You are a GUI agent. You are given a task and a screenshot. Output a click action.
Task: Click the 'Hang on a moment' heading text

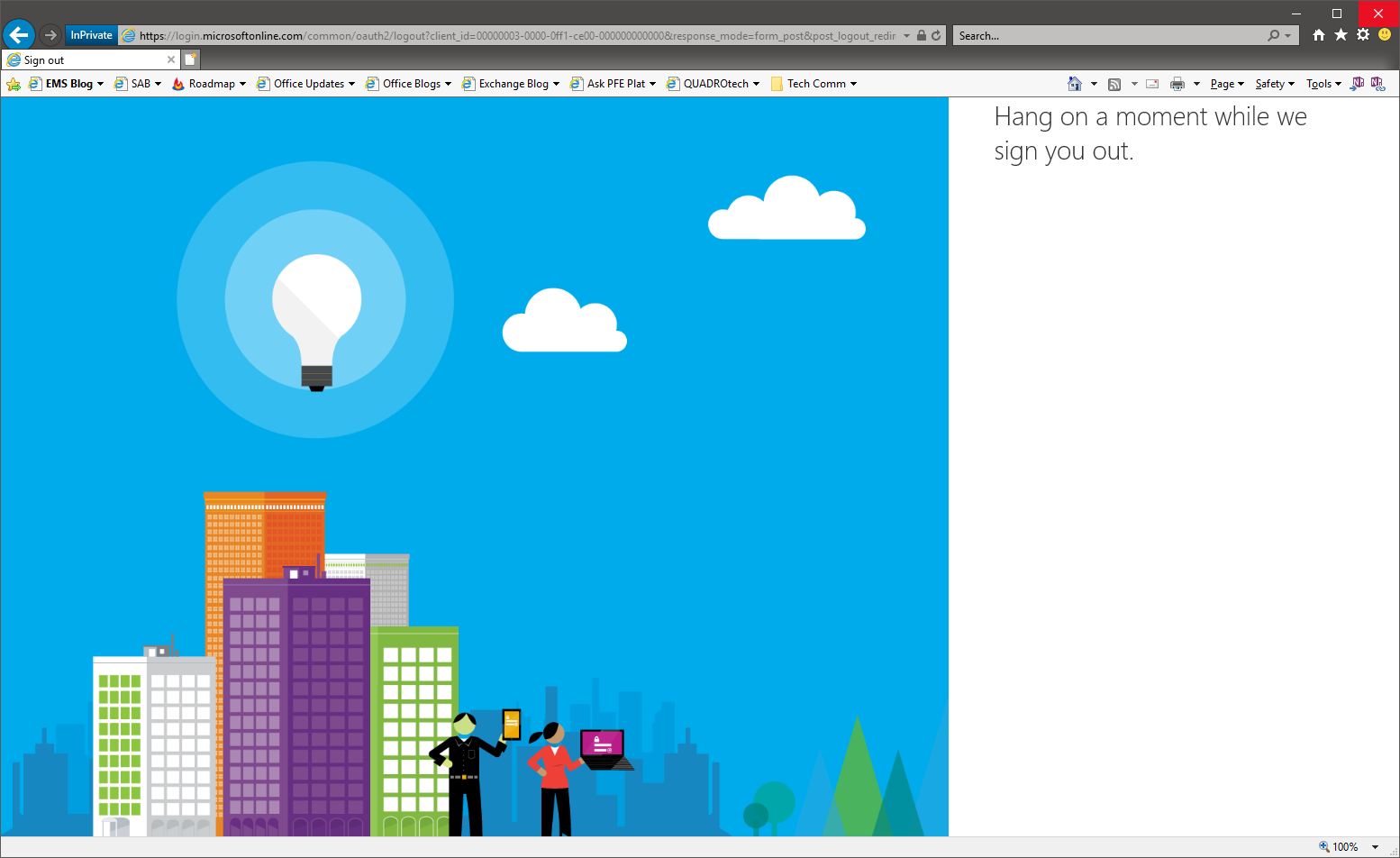(x=1150, y=133)
